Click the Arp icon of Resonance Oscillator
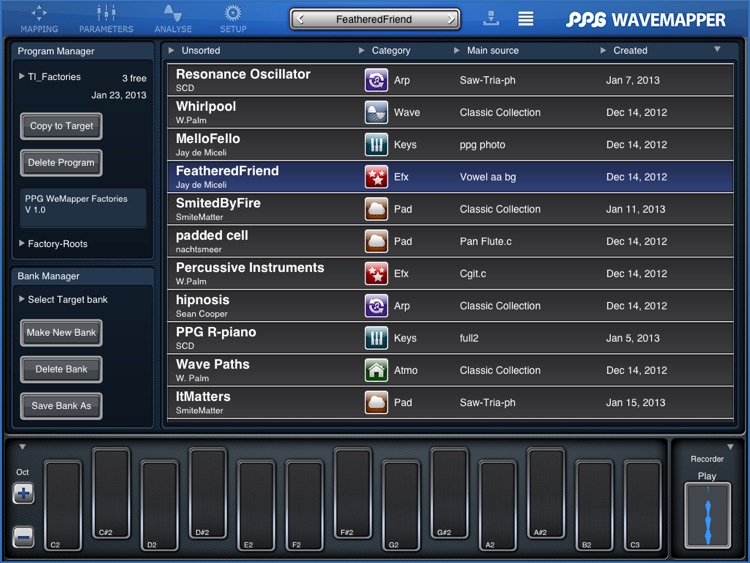Image resolution: width=750 pixels, height=563 pixels. click(376, 80)
